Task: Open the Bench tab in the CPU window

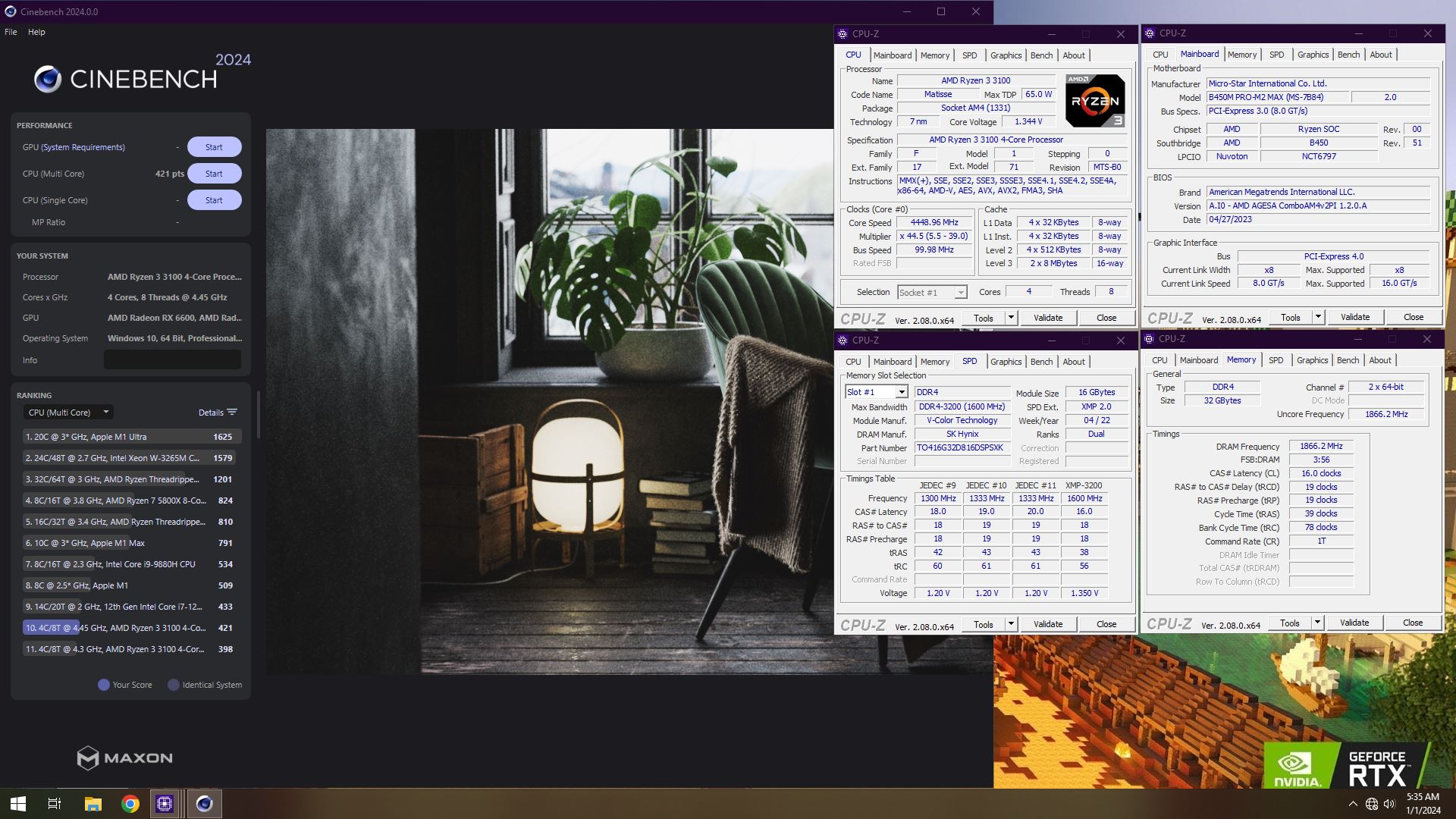Action: pyautogui.click(x=1041, y=55)
